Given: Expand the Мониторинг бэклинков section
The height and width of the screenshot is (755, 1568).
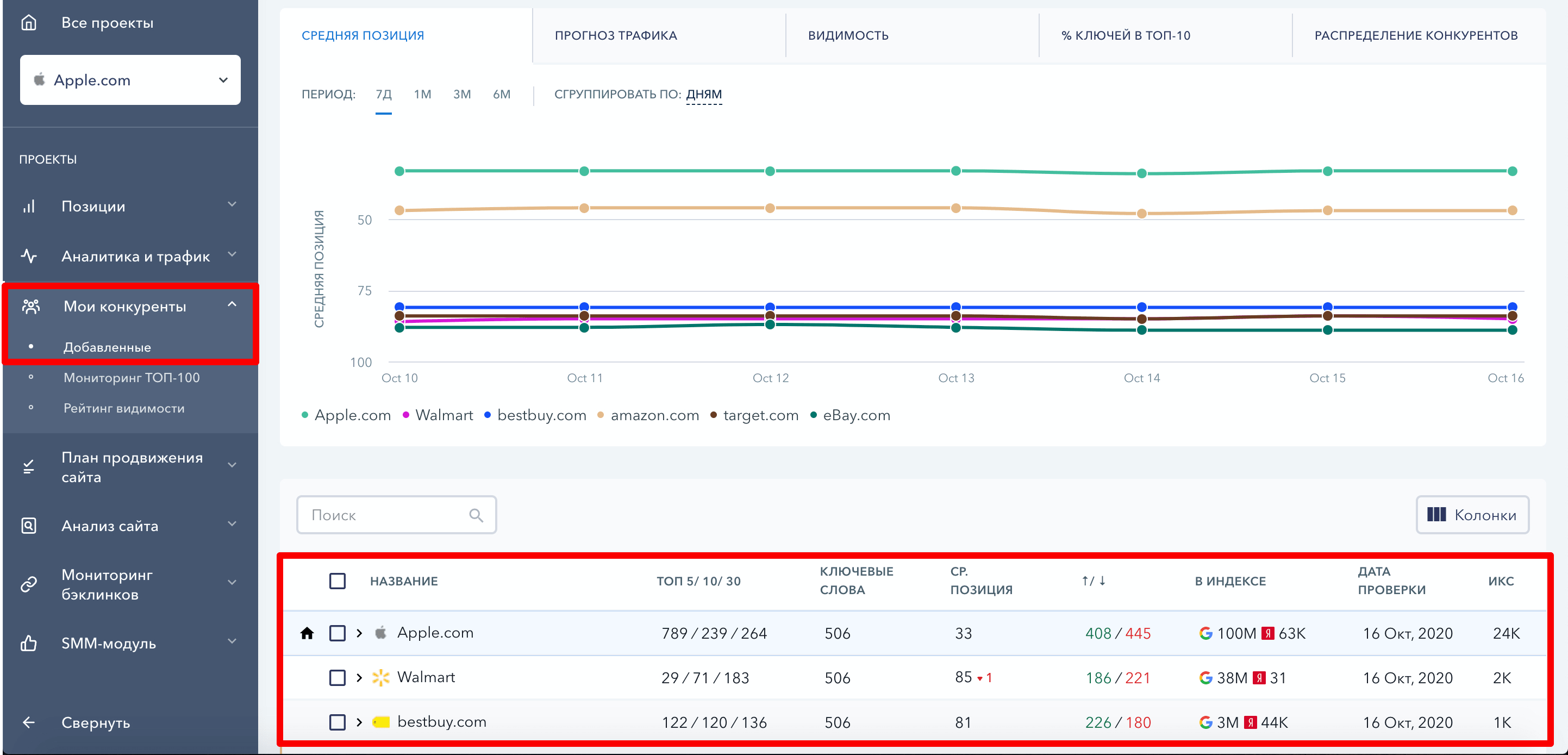Looking at the screenshot, I should pos(232,583).
